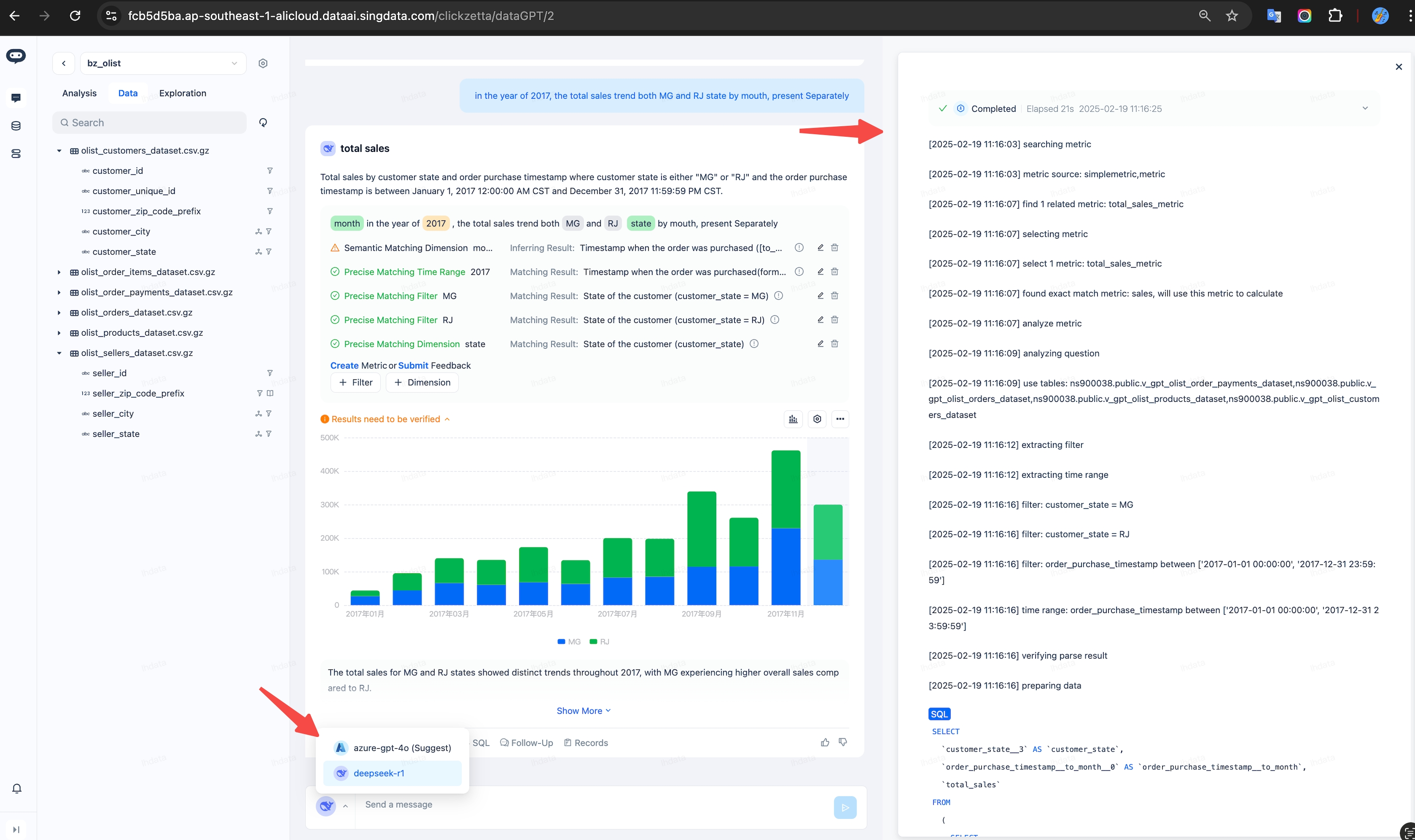Refresh the data list next to Search
The width and height of the screenshot is (1415, 840).
[263, 122]
